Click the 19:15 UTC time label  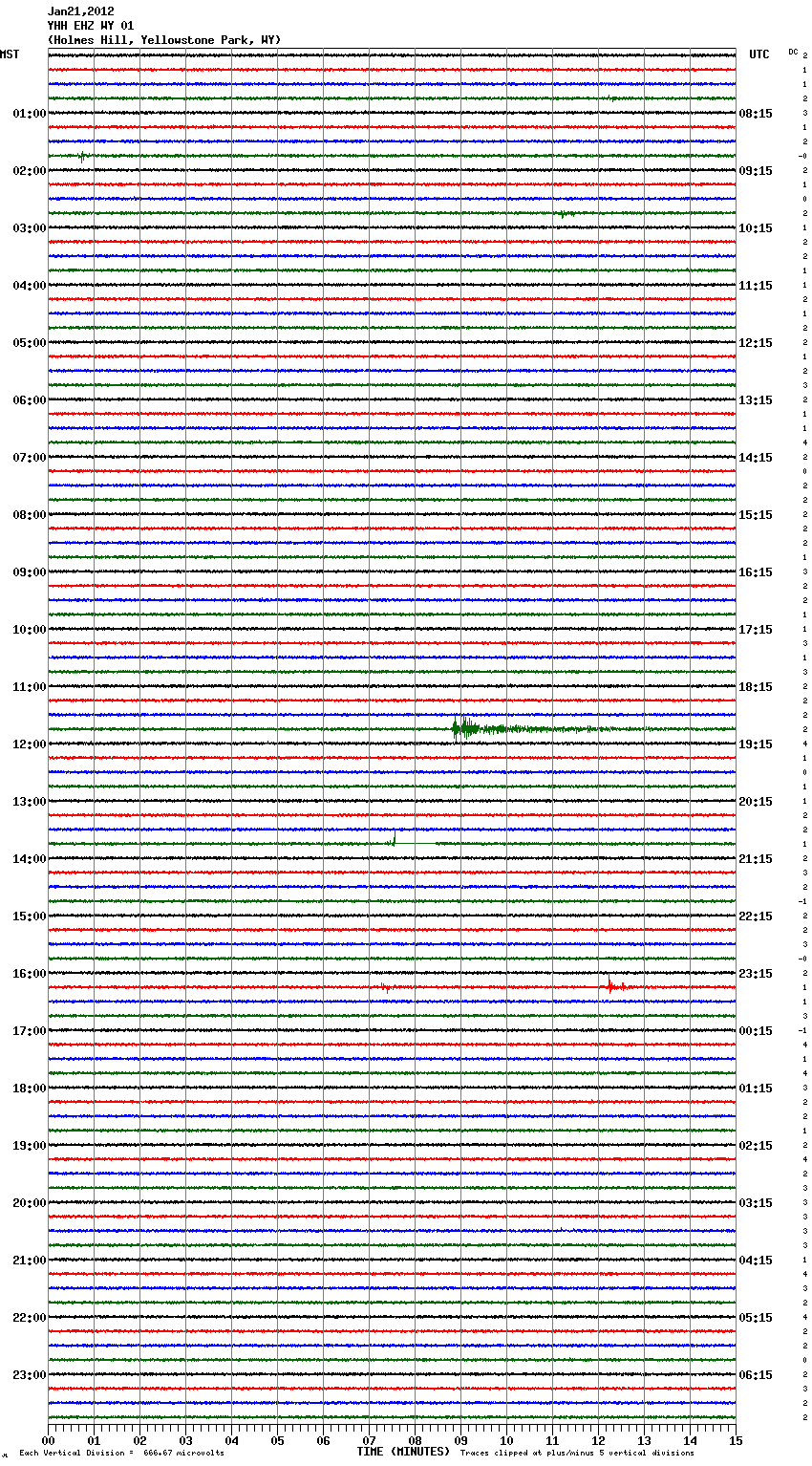tap(756, 744)
